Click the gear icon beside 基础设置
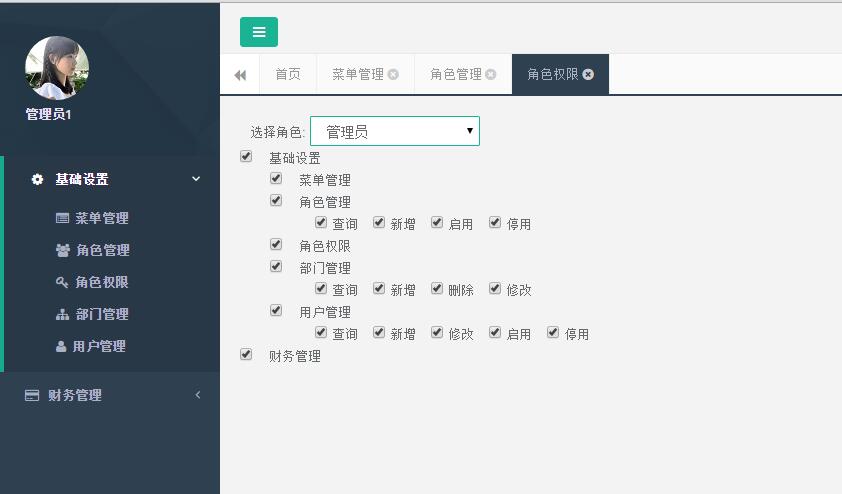Viewport: 842px width, 494px height. coord(37,179)
